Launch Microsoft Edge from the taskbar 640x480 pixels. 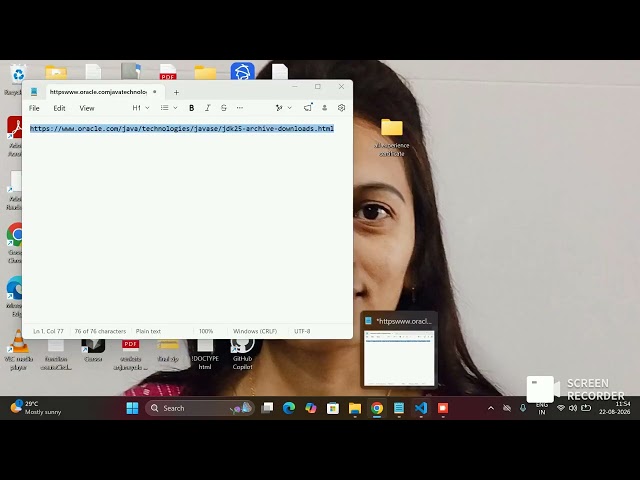pyautogui.click(x=289, y=408)
